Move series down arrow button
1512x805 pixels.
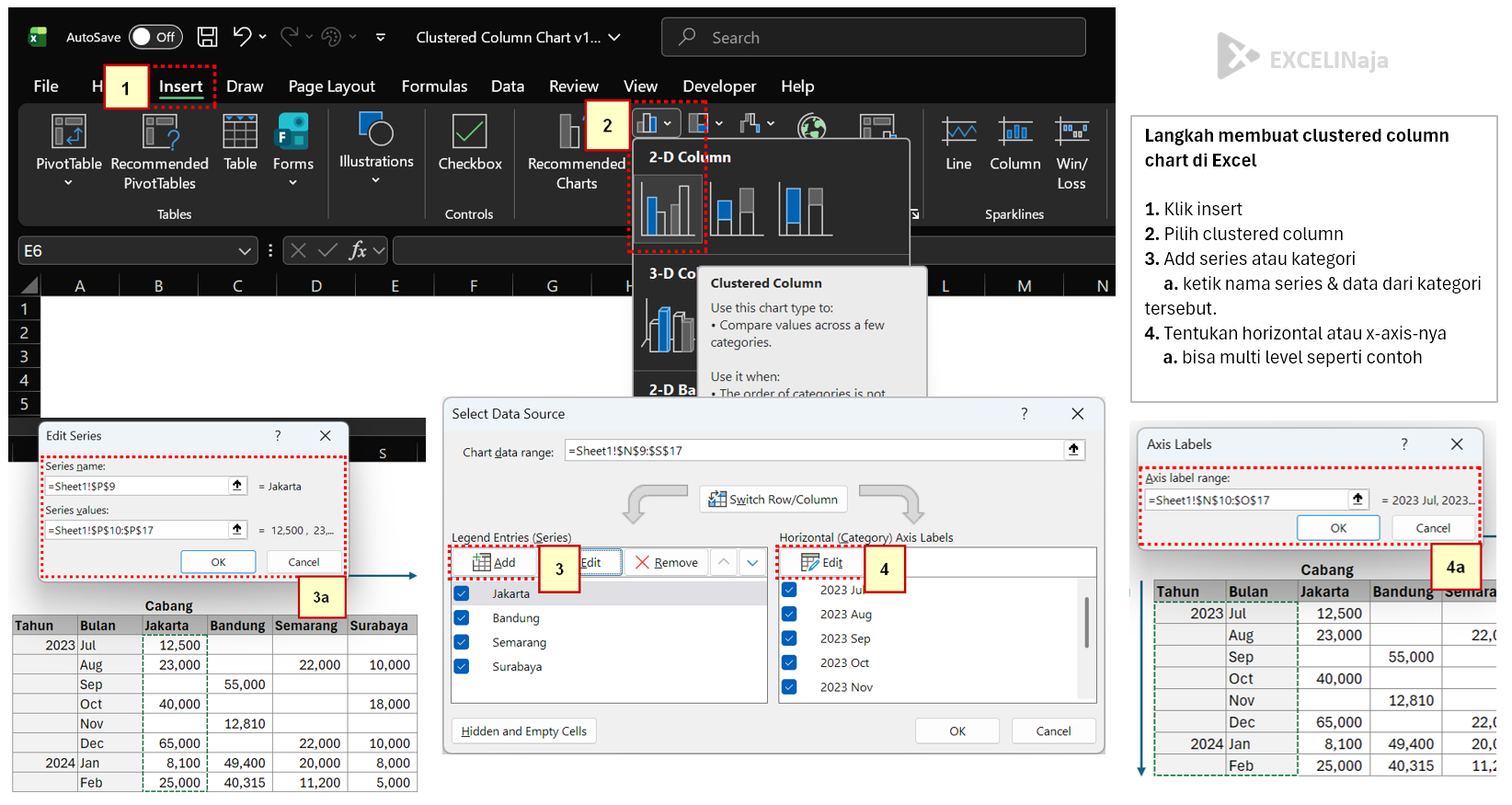pyautogui.click(x=752, y=563)
